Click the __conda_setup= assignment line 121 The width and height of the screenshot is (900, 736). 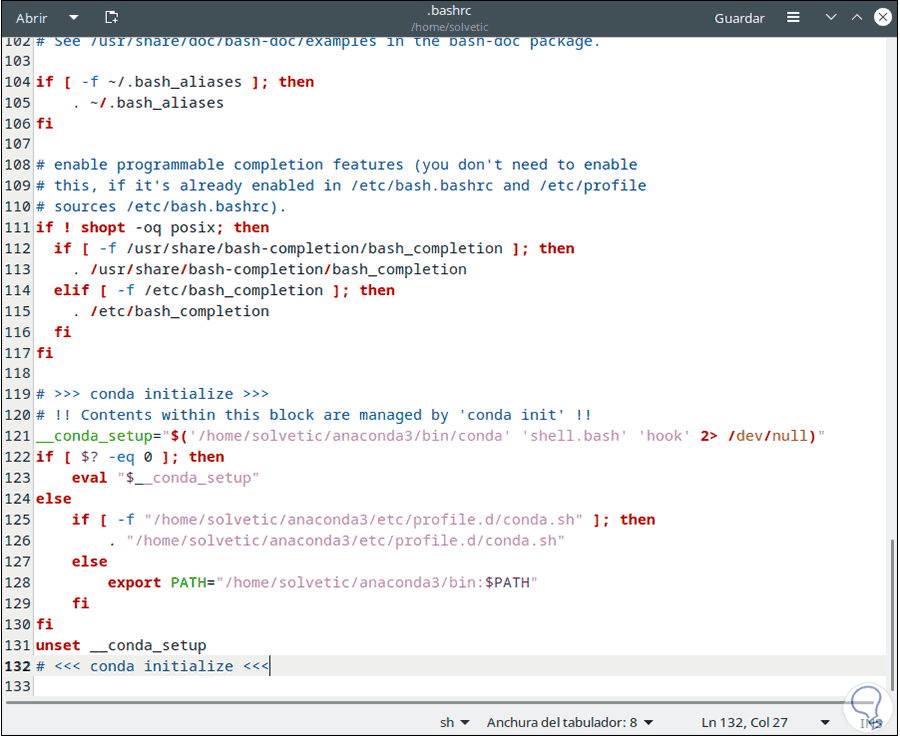click(430, 436)
